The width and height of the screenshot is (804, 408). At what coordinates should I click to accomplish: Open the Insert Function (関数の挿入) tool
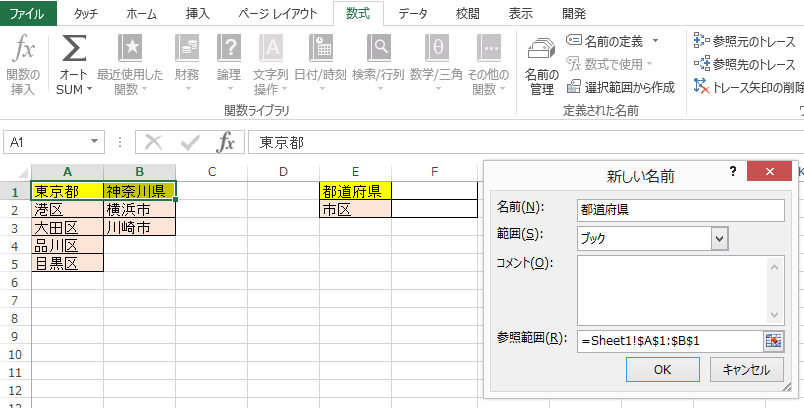click(x=23, y=65)
